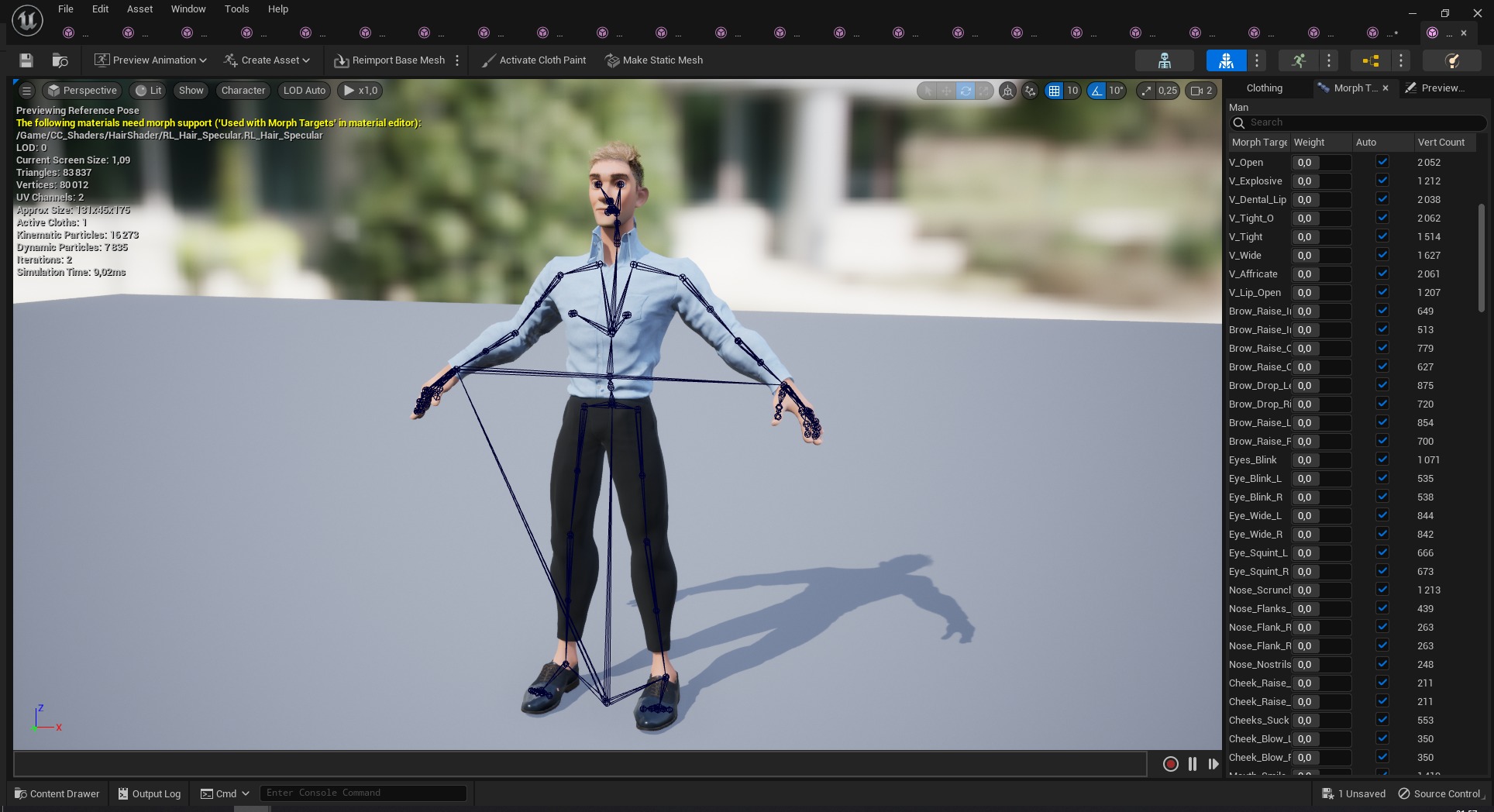Uncheck the Auto checkbox for V_Explosive

point(1382,181)
